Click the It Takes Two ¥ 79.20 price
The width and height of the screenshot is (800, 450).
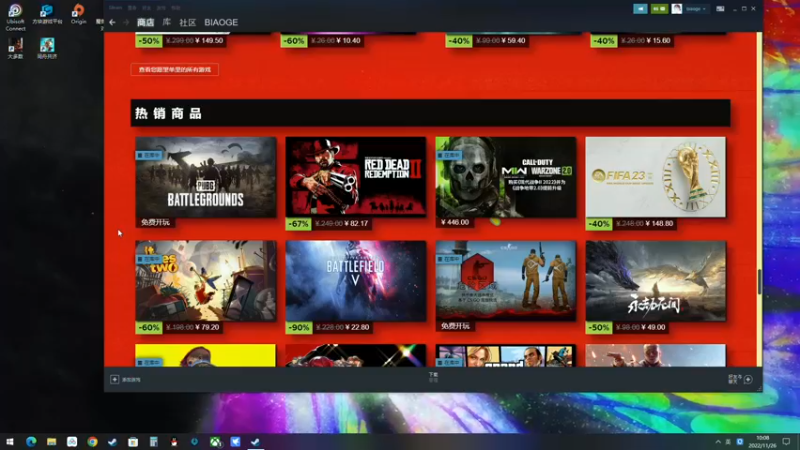(207, 327)
